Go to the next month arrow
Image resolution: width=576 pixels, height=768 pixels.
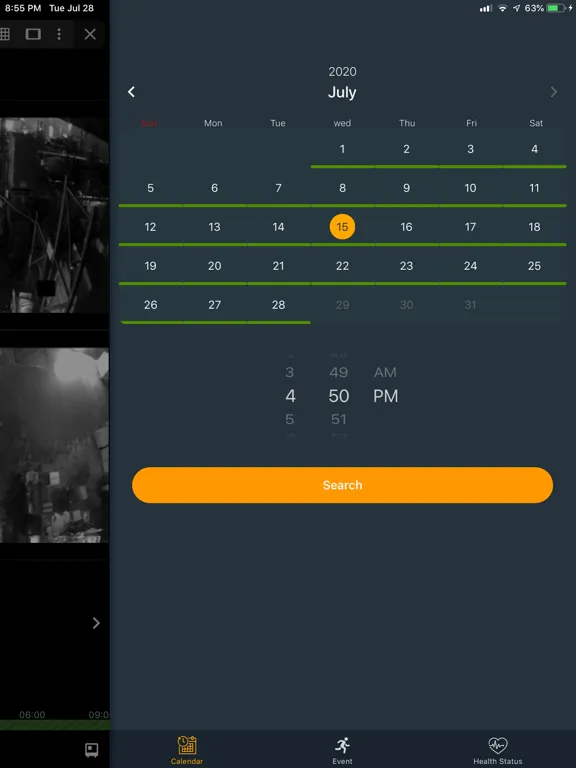pos(553,92)
